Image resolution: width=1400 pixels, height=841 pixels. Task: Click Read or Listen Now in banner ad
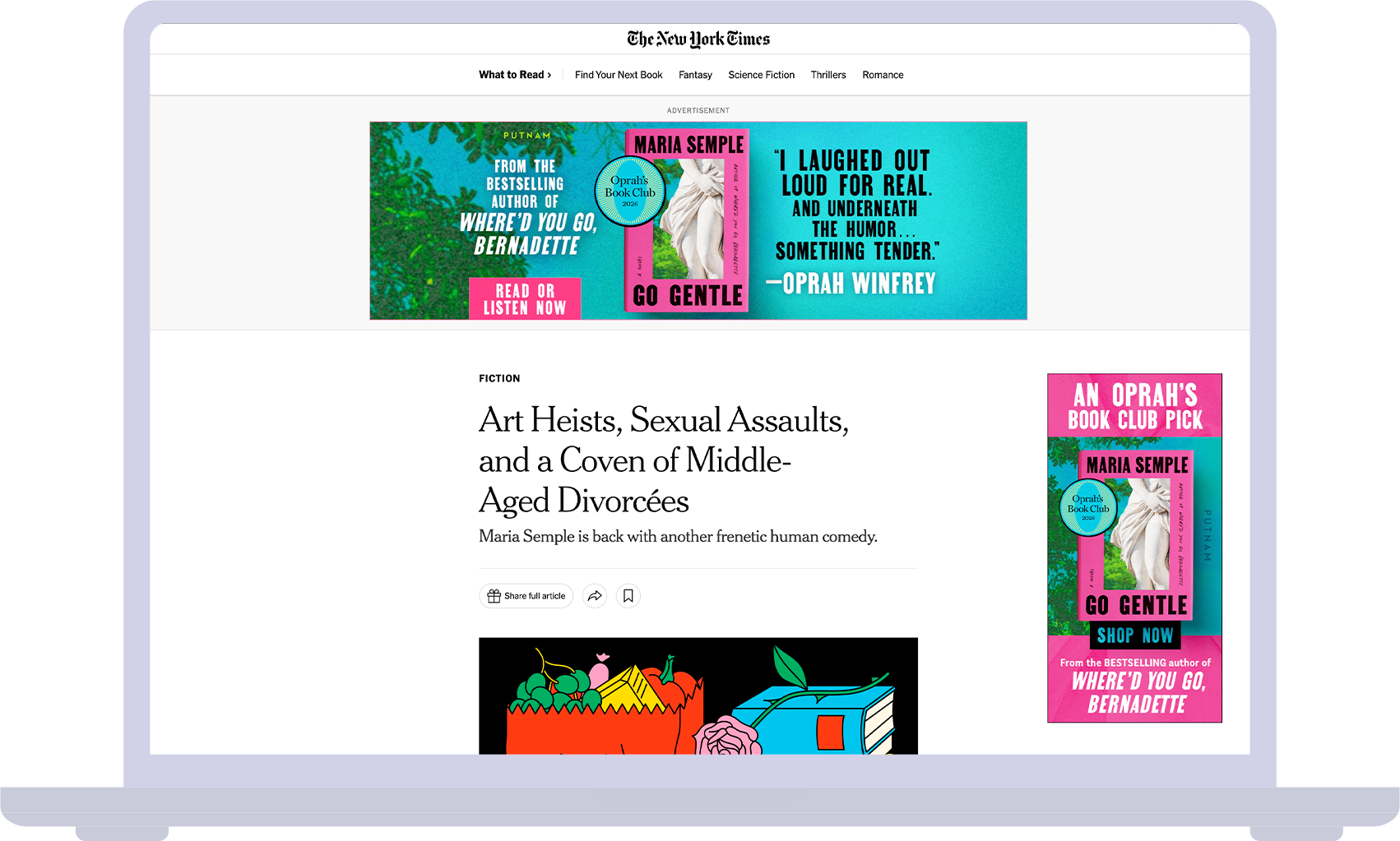point(525,298)
